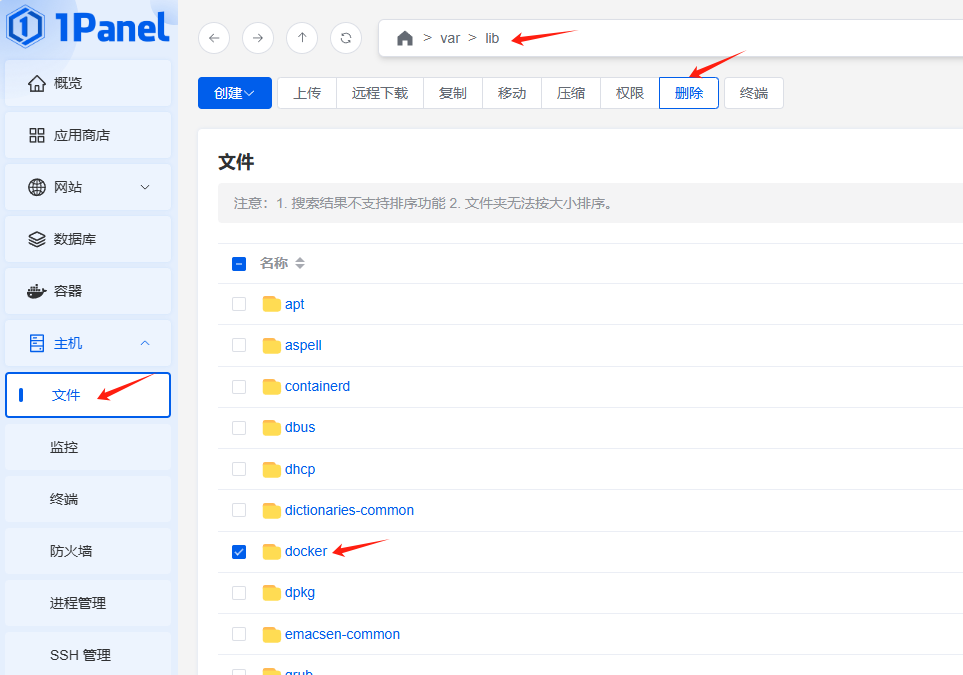This screenshot has width=963, height=675.
Task: Open the dictionaries-common folder link
Action: tap(349, 510)
